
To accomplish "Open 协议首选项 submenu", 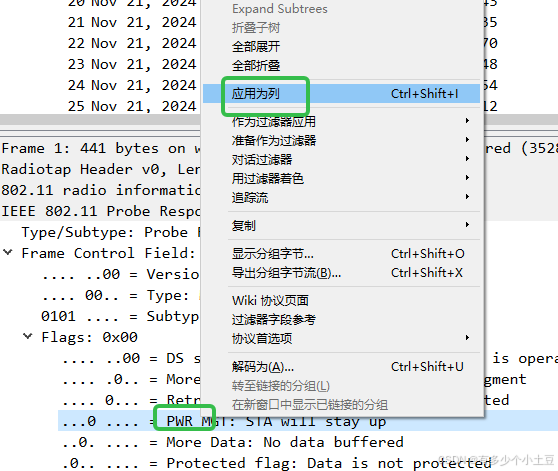I will [341, 338].
